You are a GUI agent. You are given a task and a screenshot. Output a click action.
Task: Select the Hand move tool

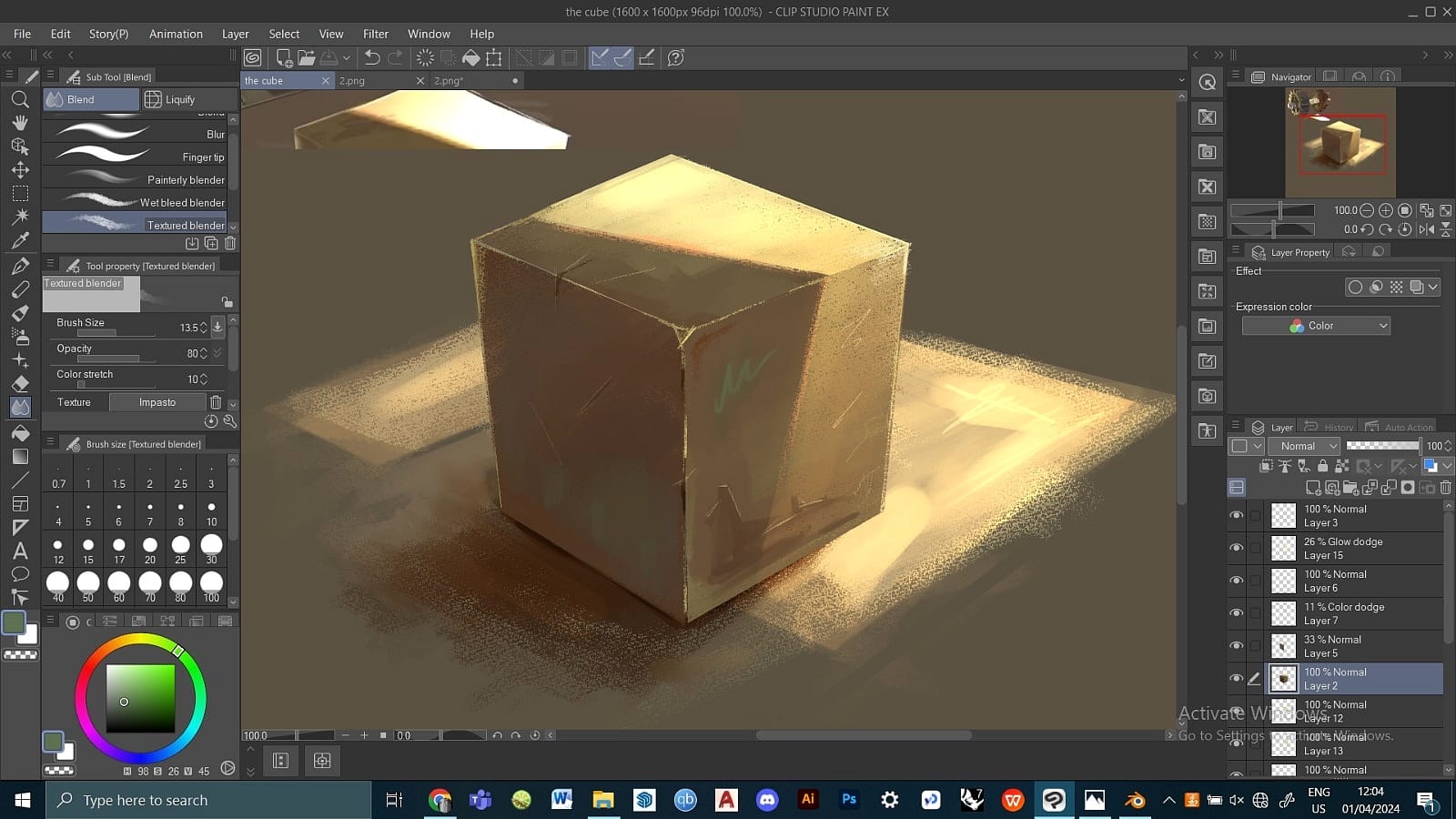coord(20,123)
